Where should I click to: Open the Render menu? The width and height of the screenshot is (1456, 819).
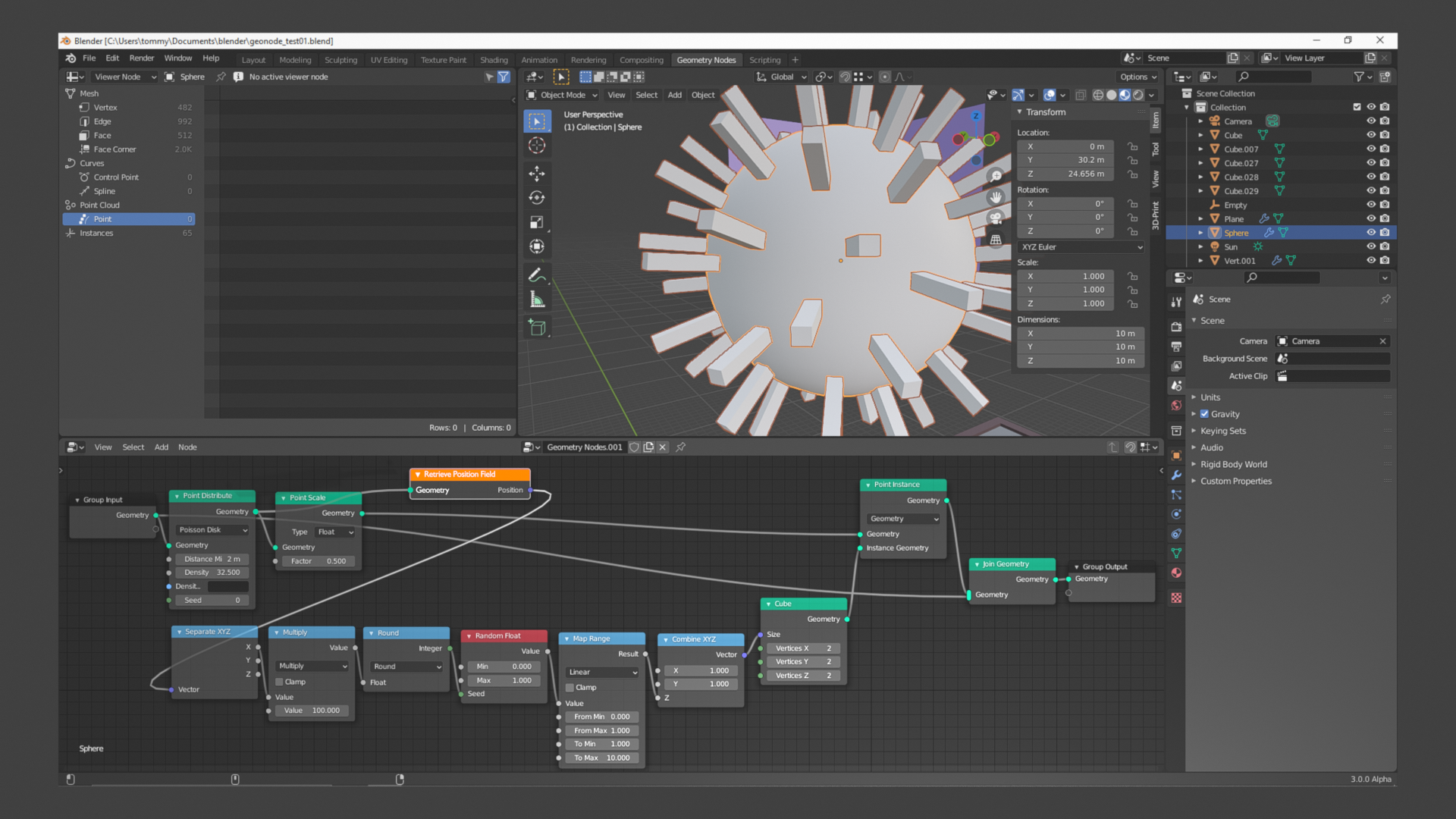pos(141,58)
